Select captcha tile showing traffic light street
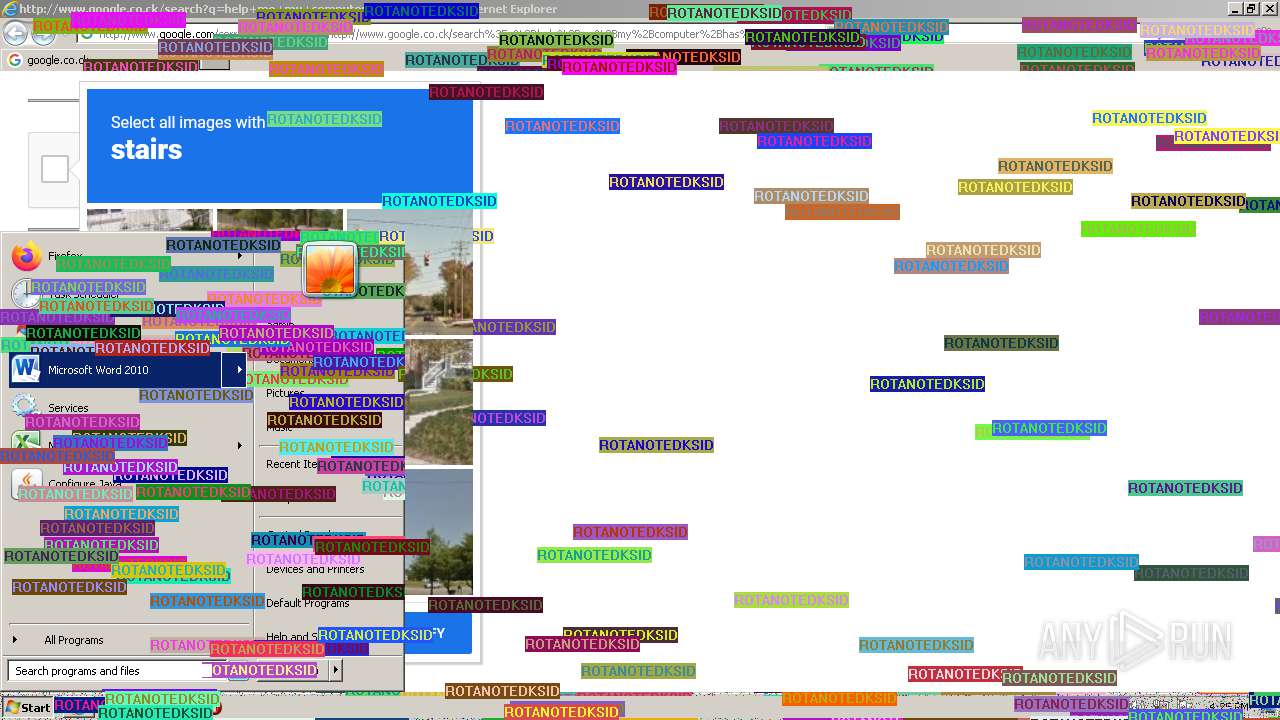The image size is (1280, 720). (x=410, y=271)
